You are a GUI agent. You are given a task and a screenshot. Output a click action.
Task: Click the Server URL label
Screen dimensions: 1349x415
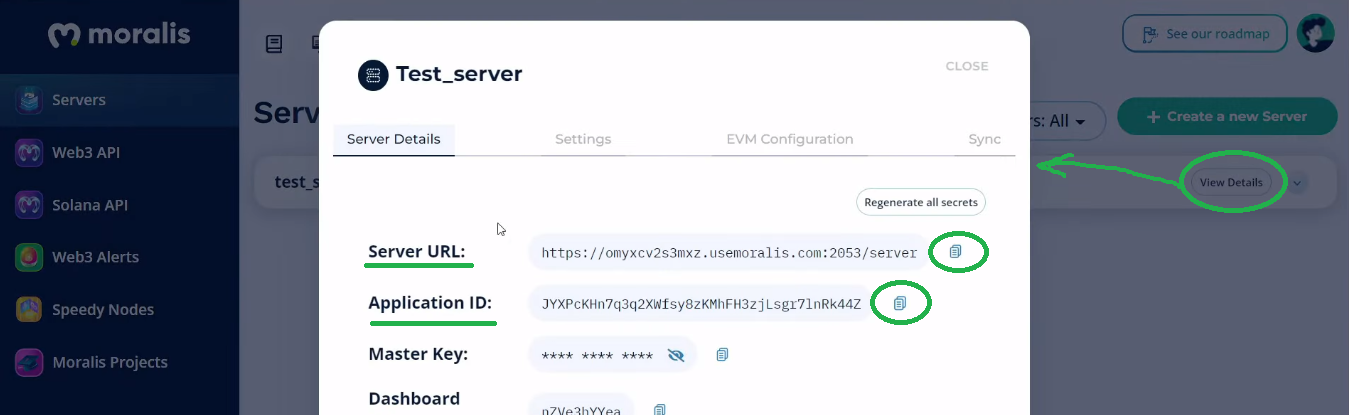[x=417, y=251]
